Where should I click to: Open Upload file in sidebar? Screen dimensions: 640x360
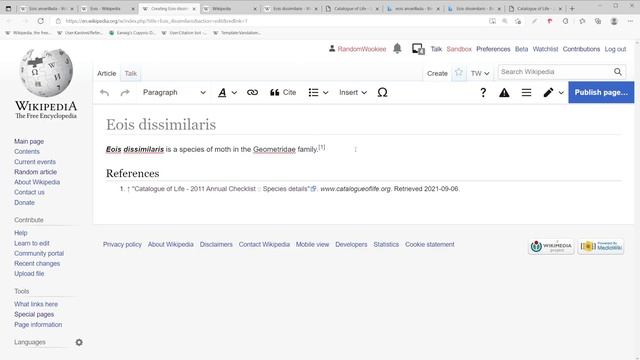[29, 273]
